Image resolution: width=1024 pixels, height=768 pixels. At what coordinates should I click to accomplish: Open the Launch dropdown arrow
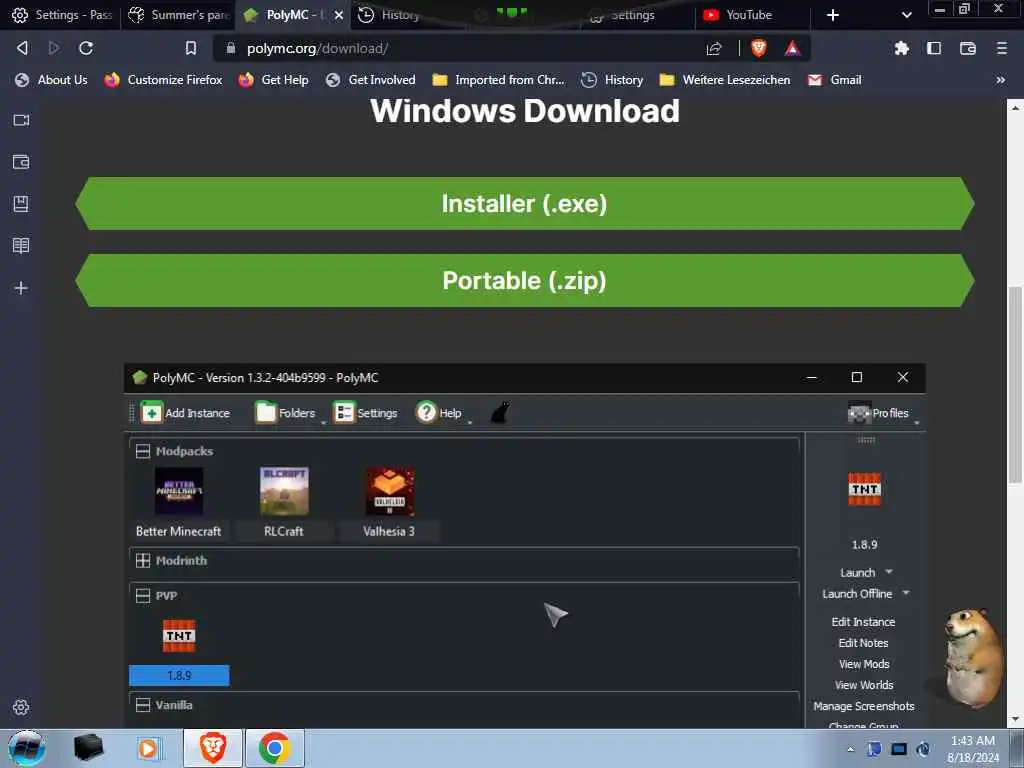[x=889, y=572]
